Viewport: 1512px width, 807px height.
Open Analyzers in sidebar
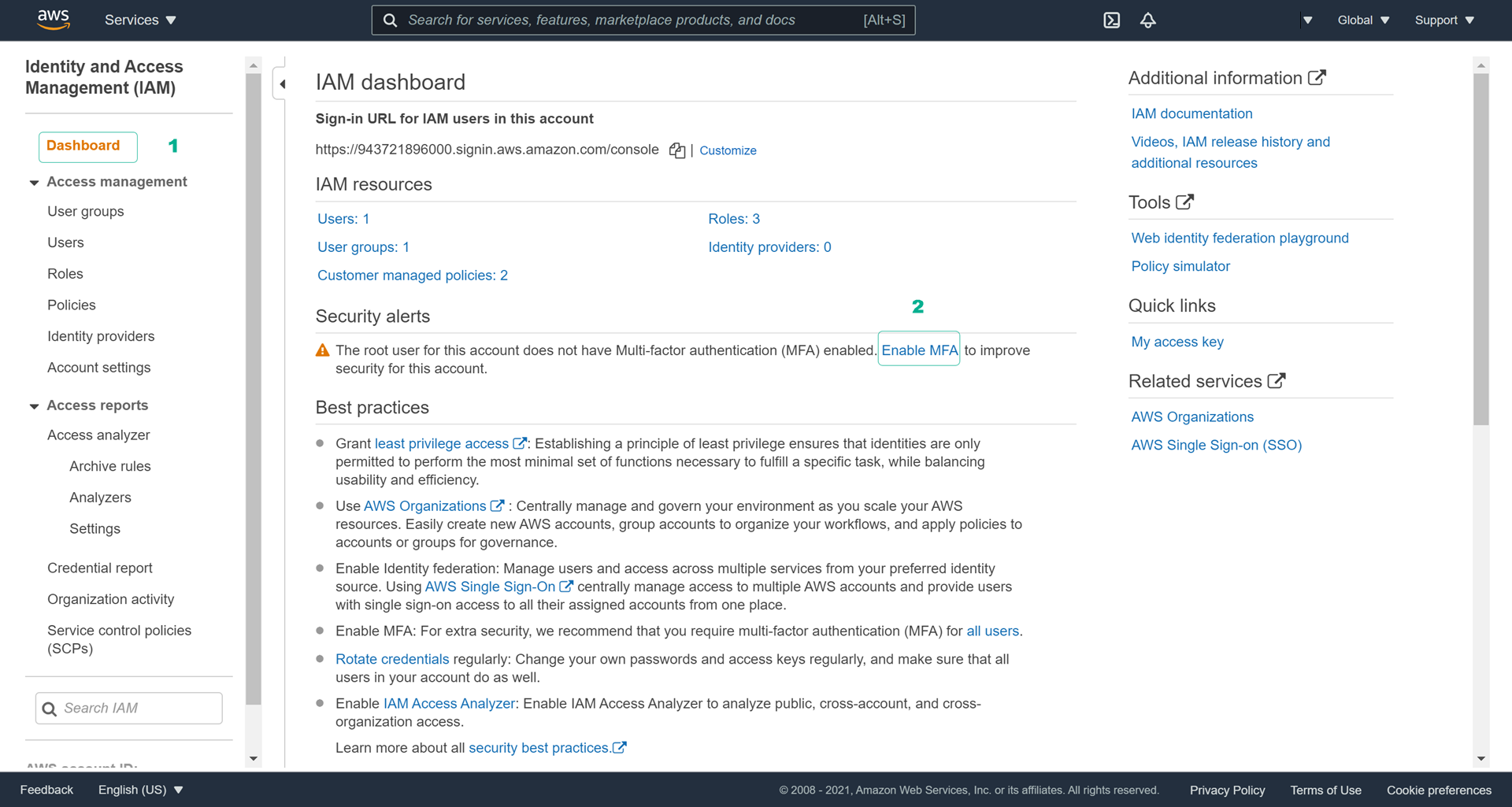100,498
